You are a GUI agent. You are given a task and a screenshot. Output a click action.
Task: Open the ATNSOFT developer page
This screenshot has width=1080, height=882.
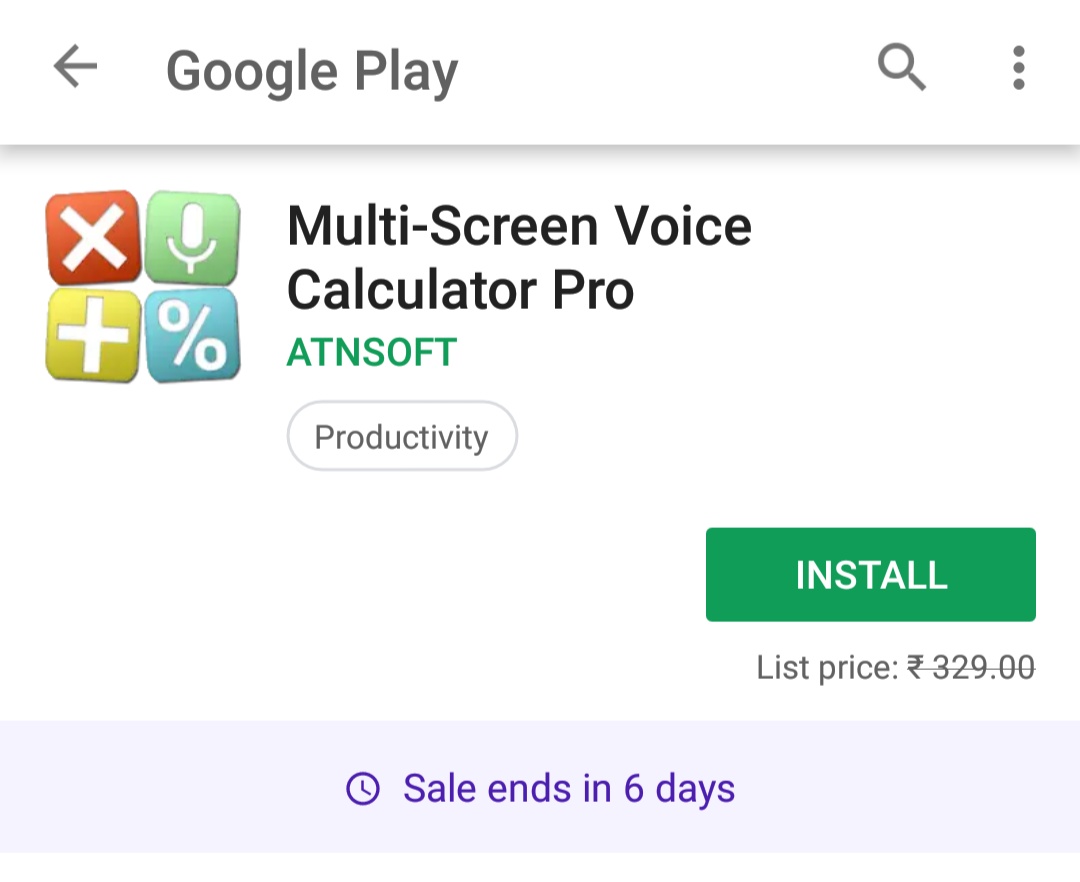(x=371, y=352)
